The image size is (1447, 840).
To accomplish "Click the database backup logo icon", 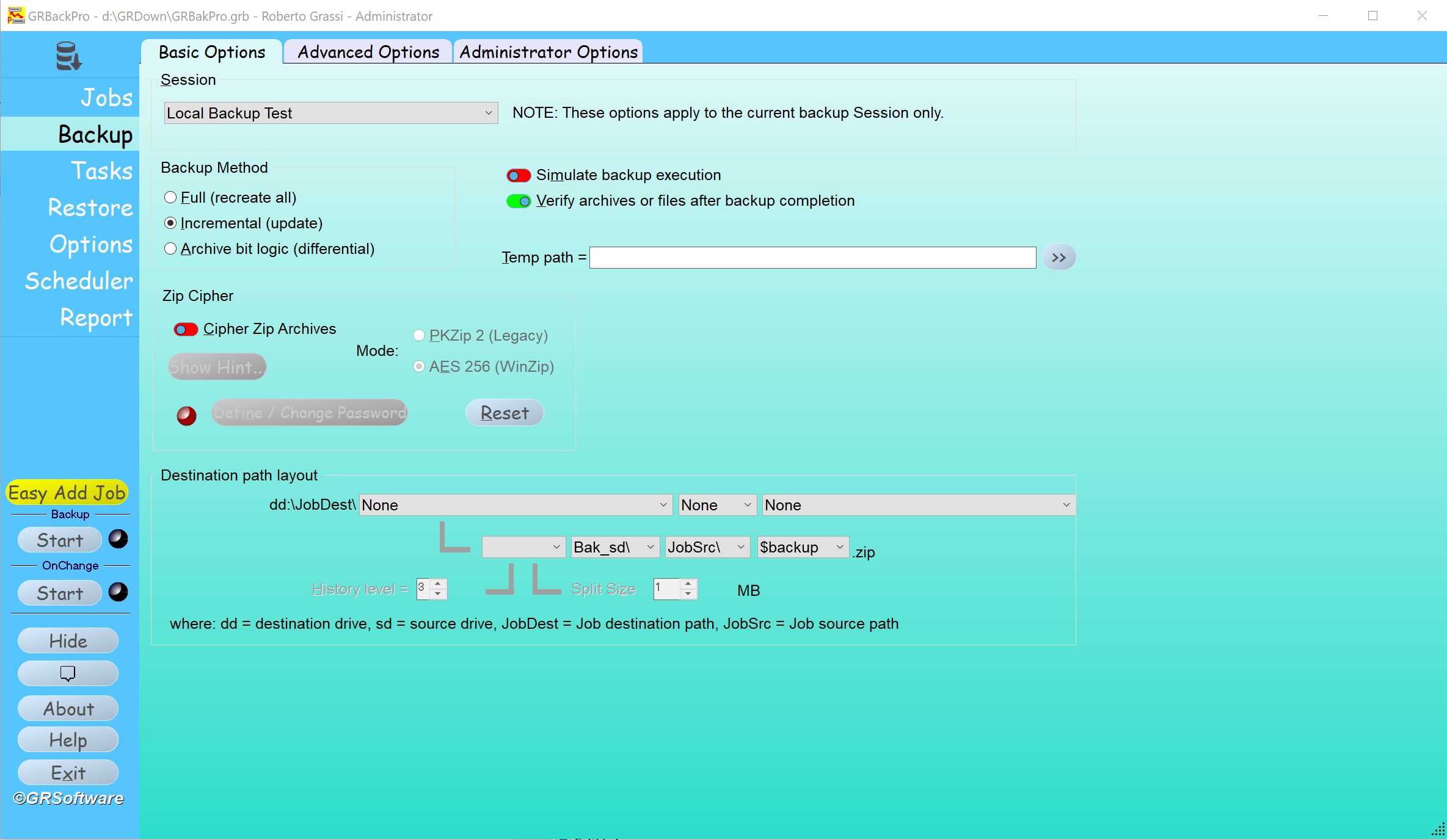I will (68, 56).
